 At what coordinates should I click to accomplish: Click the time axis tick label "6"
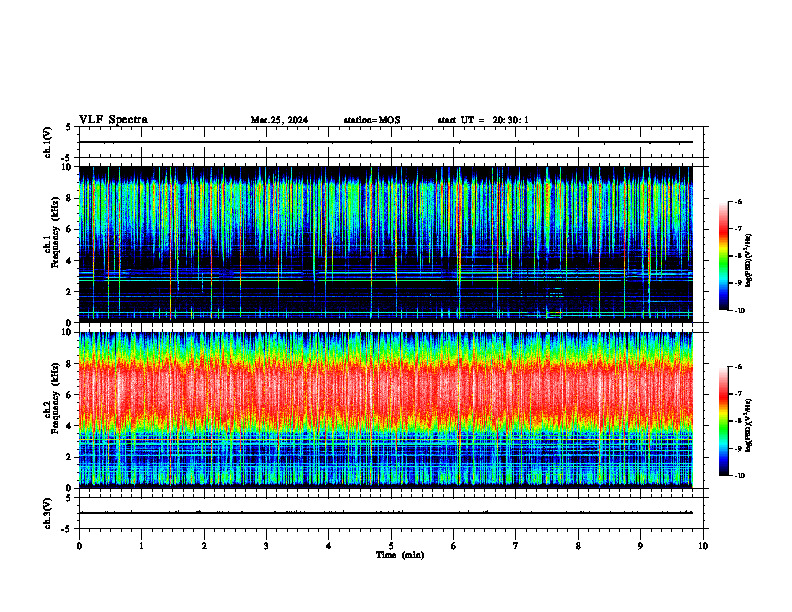click(x=454, y=546)
